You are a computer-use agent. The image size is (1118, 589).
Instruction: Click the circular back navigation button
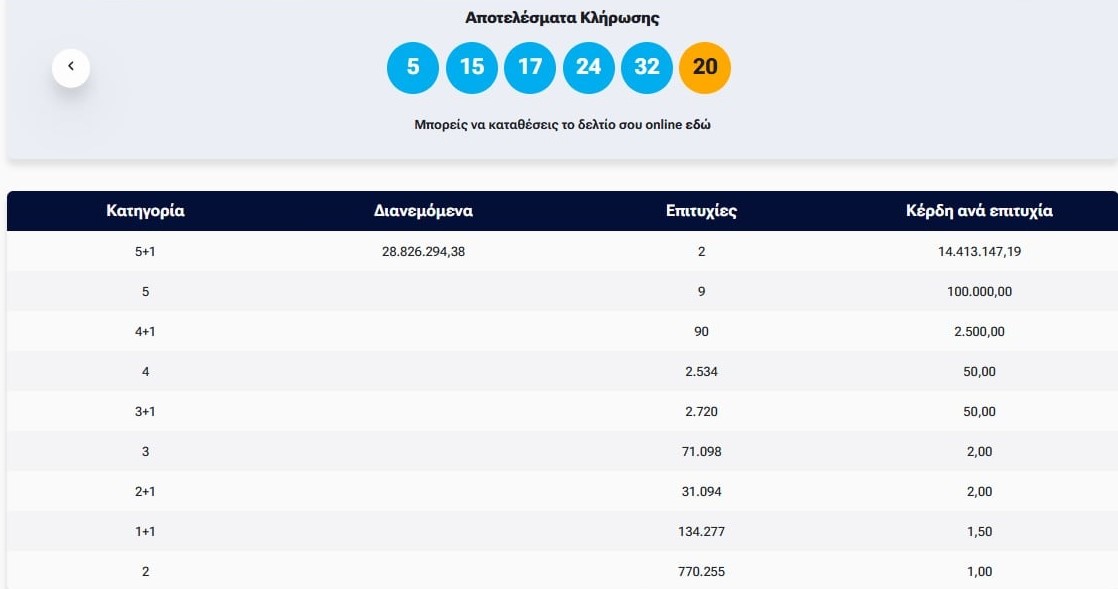(x=71, y=66)
